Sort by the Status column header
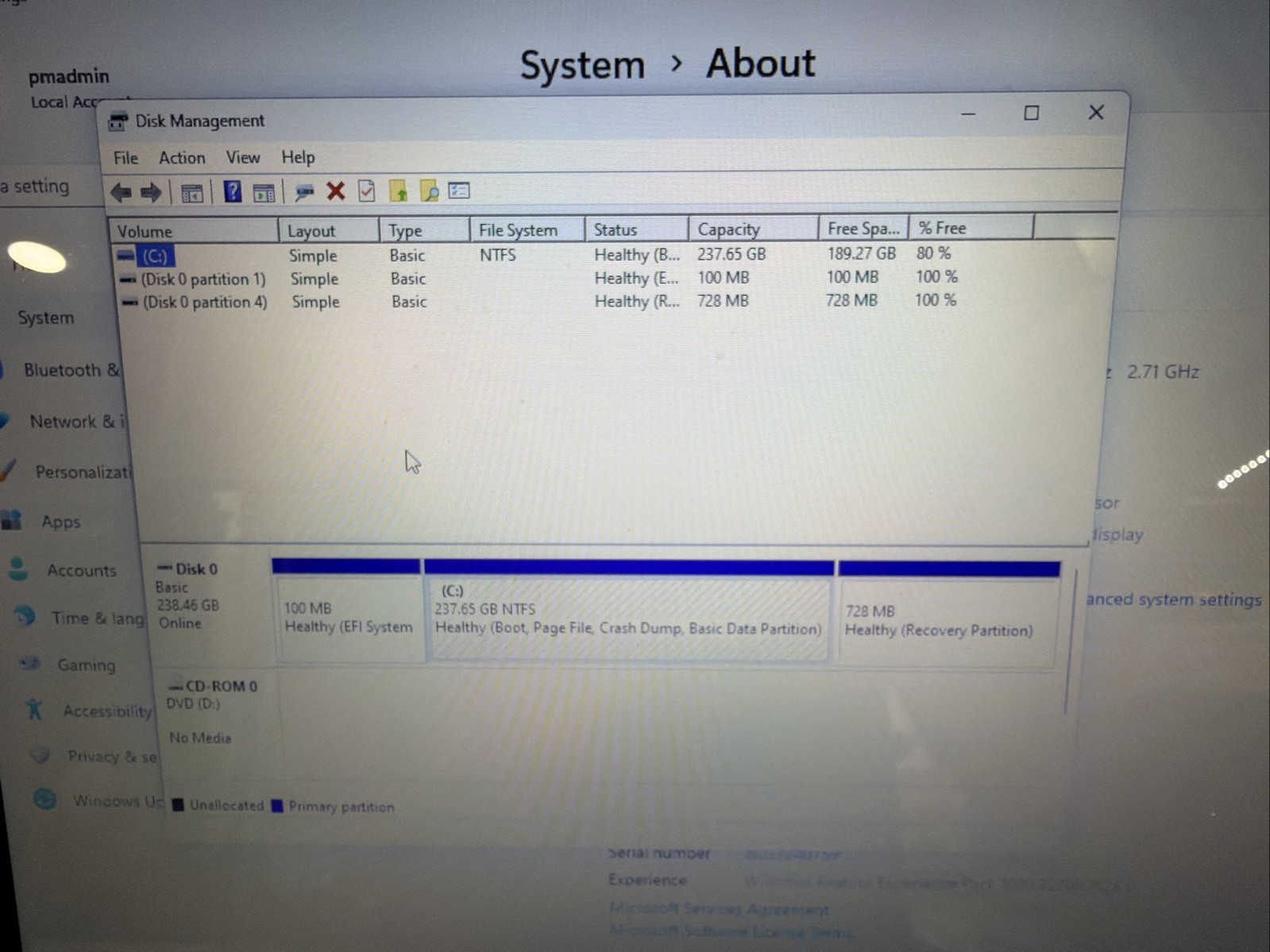 point(636,229)
